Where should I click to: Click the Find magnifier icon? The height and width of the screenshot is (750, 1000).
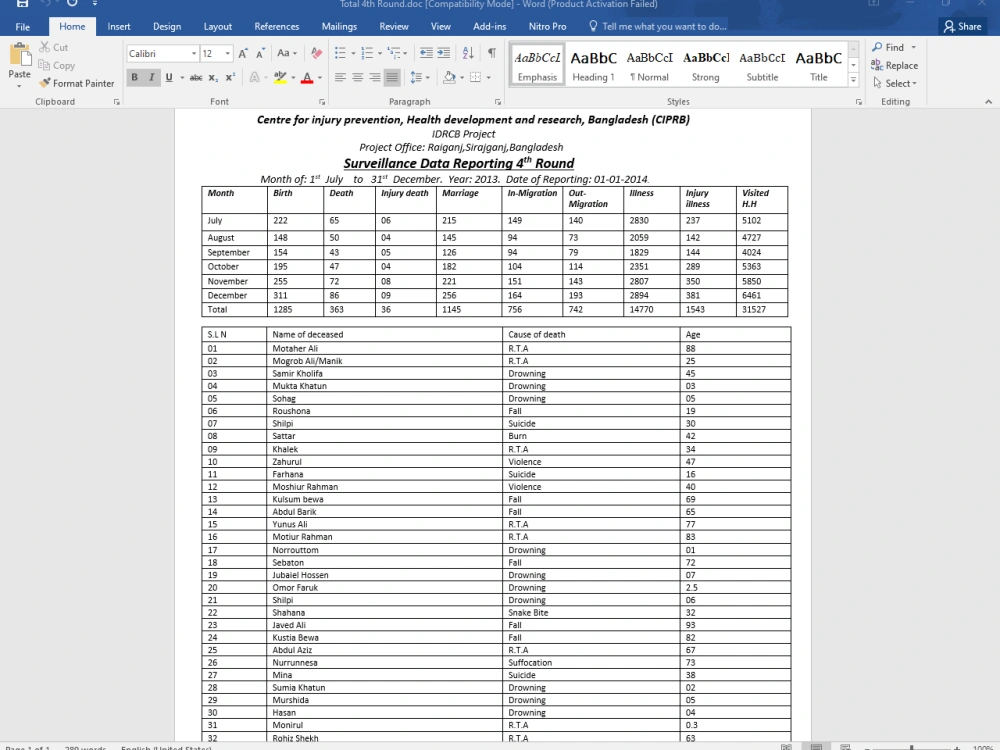click(878, 47)
